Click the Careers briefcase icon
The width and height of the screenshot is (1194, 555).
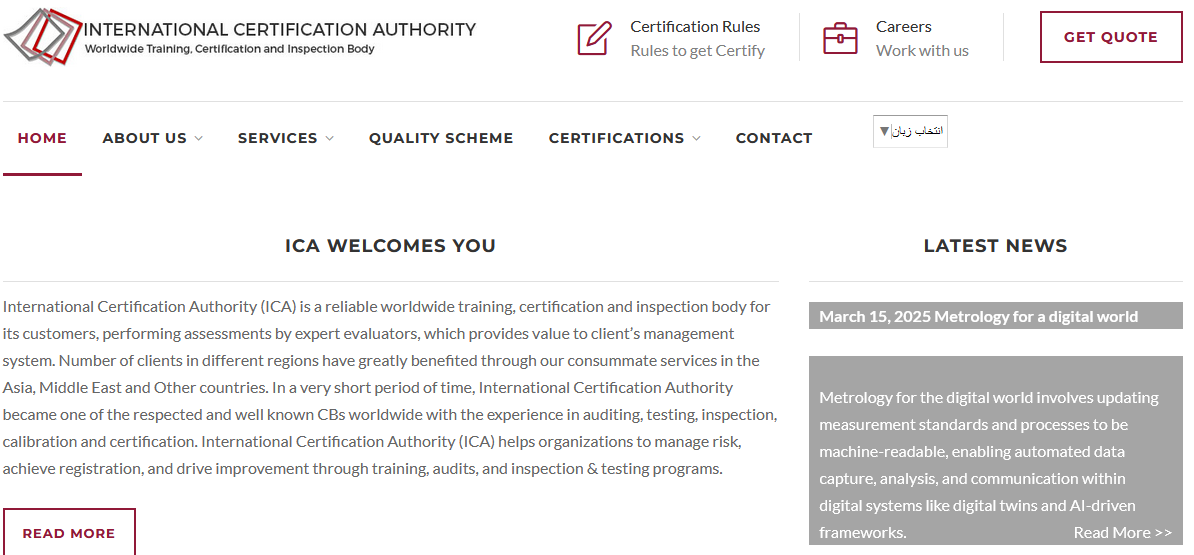(840, 38)
